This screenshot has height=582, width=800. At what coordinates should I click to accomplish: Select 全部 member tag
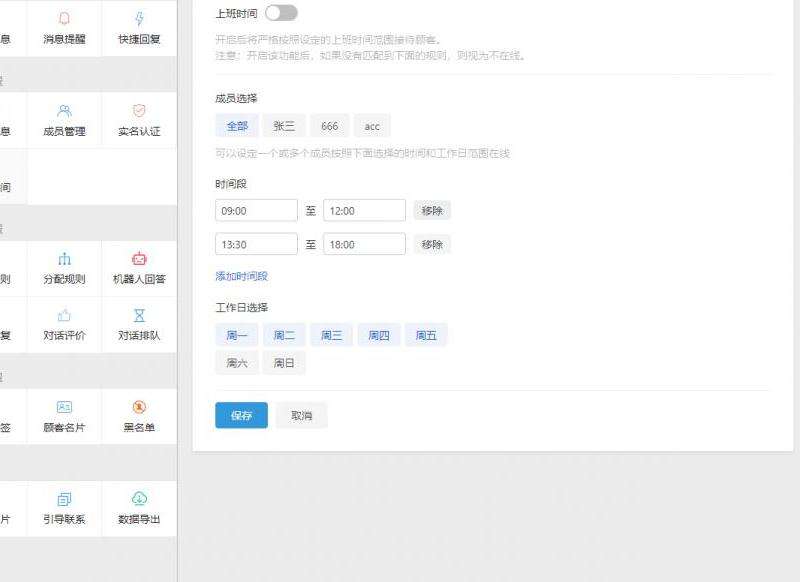pyautogui.click(x=237, y=126)
